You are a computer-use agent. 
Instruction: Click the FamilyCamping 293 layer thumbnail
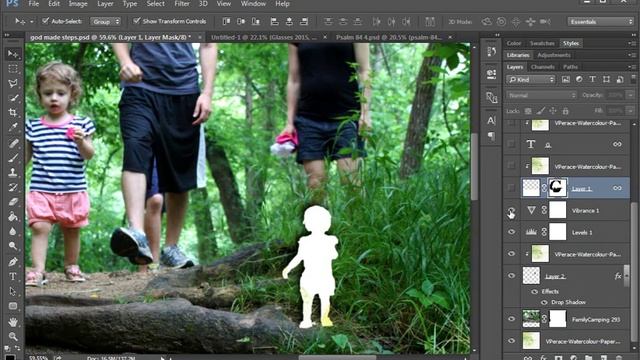531,319
